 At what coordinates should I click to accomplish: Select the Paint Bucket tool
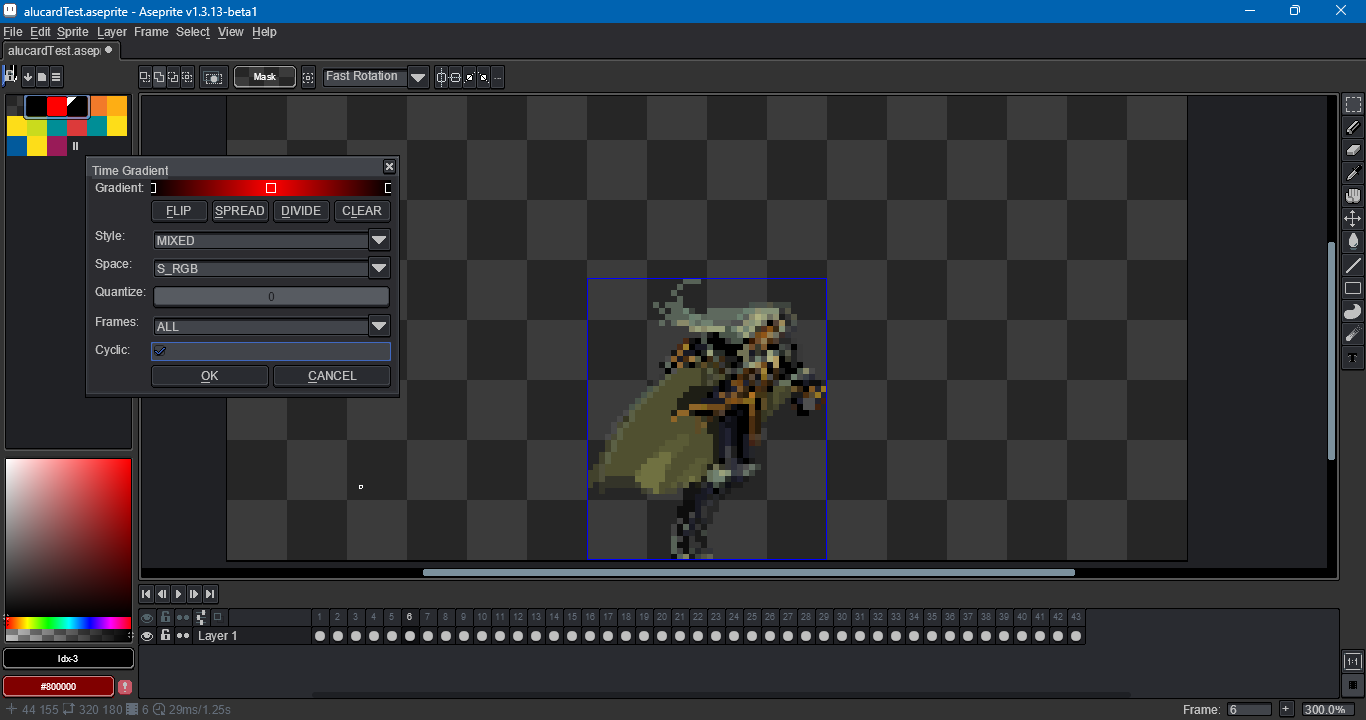pyautogui.click(x=1353, y=241)
